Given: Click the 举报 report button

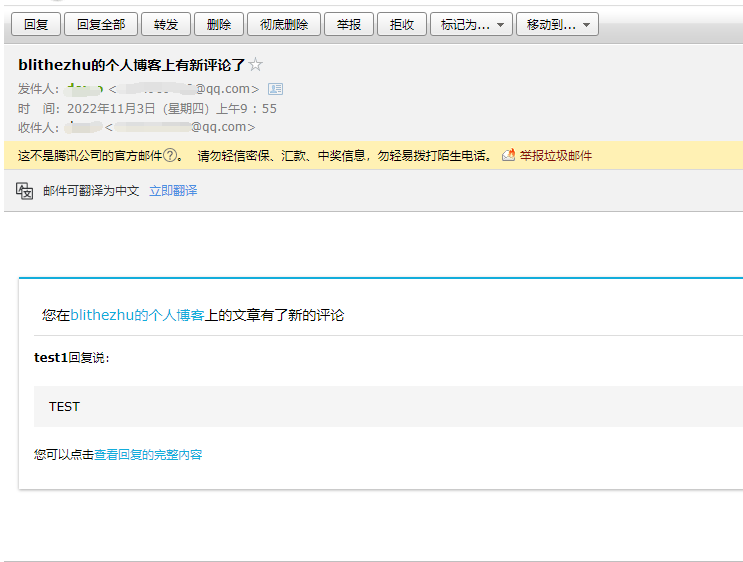Looking at the screenshot, I should click(x=349, y=24).
